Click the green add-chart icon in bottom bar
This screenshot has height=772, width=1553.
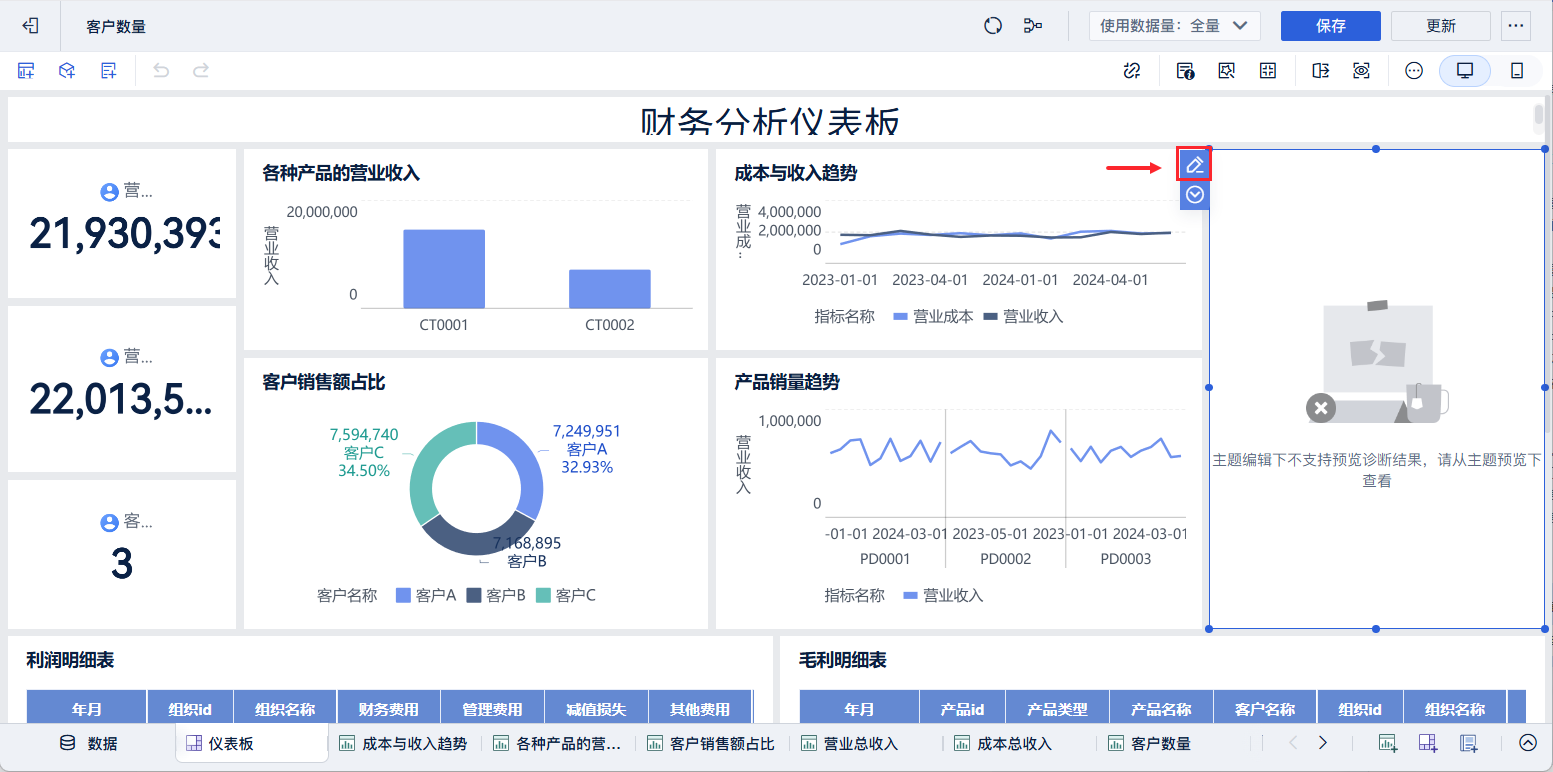1388,743
